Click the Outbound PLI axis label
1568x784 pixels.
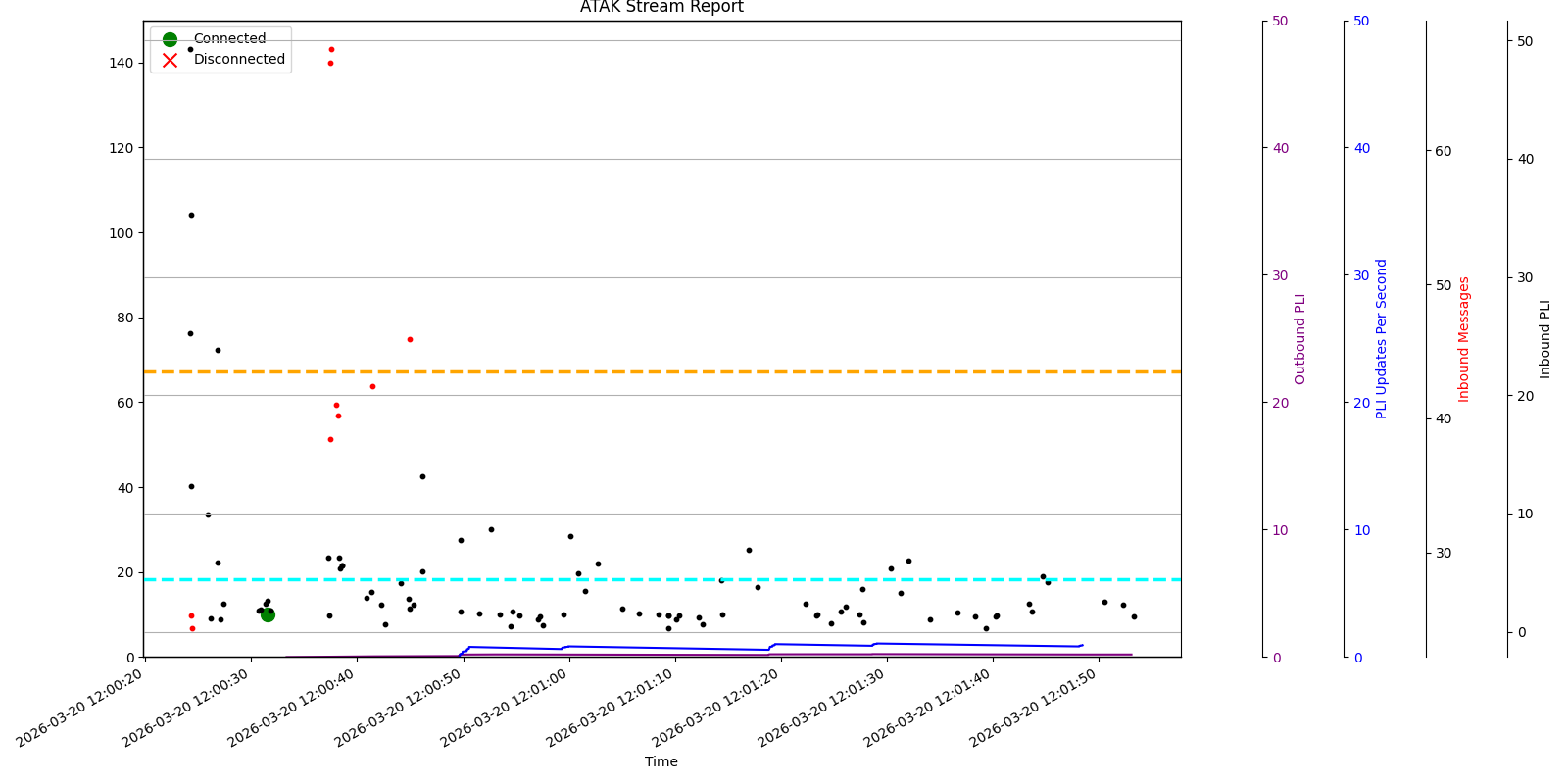coord(1300,339)
